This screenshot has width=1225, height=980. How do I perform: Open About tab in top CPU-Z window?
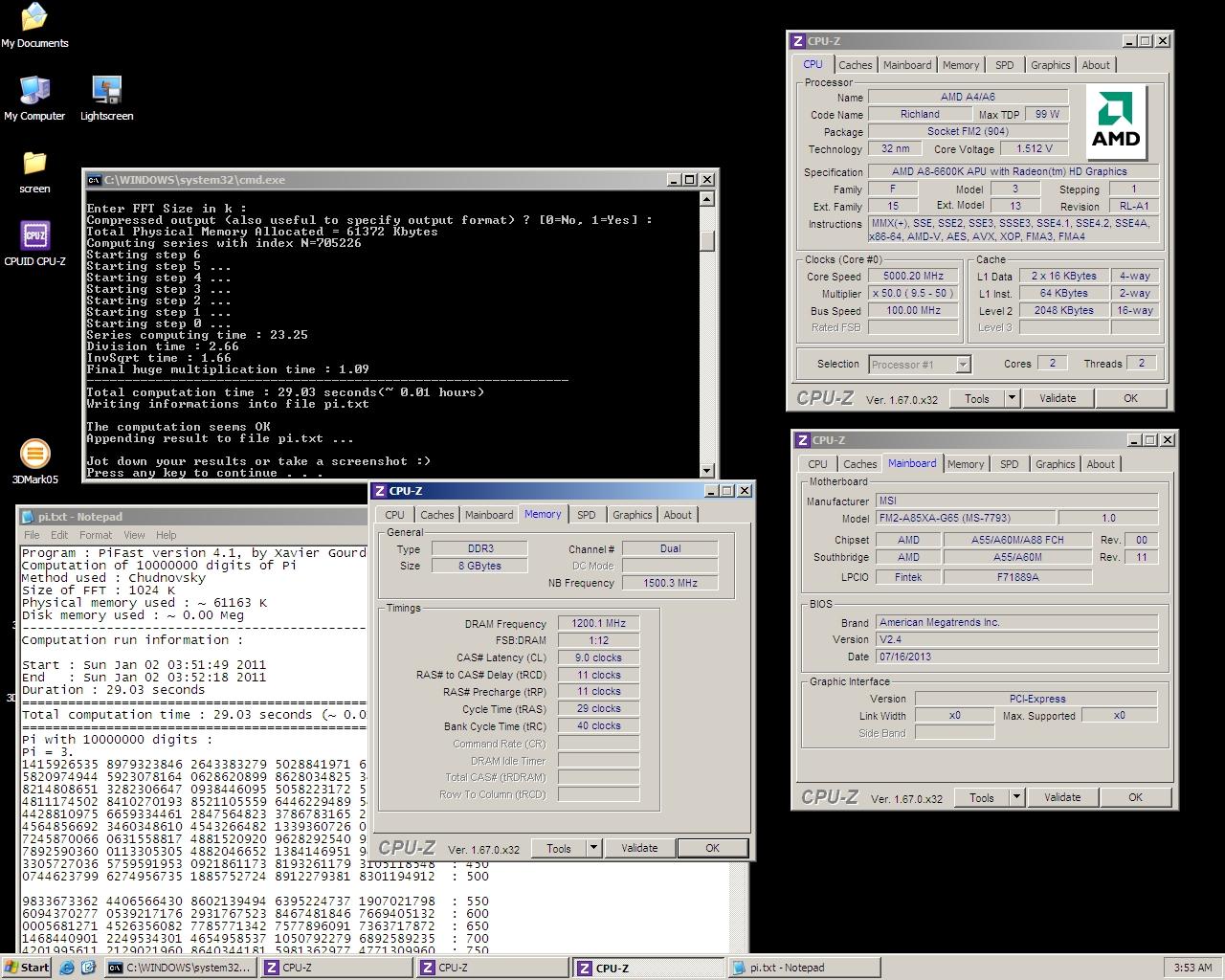(1096, 65)
